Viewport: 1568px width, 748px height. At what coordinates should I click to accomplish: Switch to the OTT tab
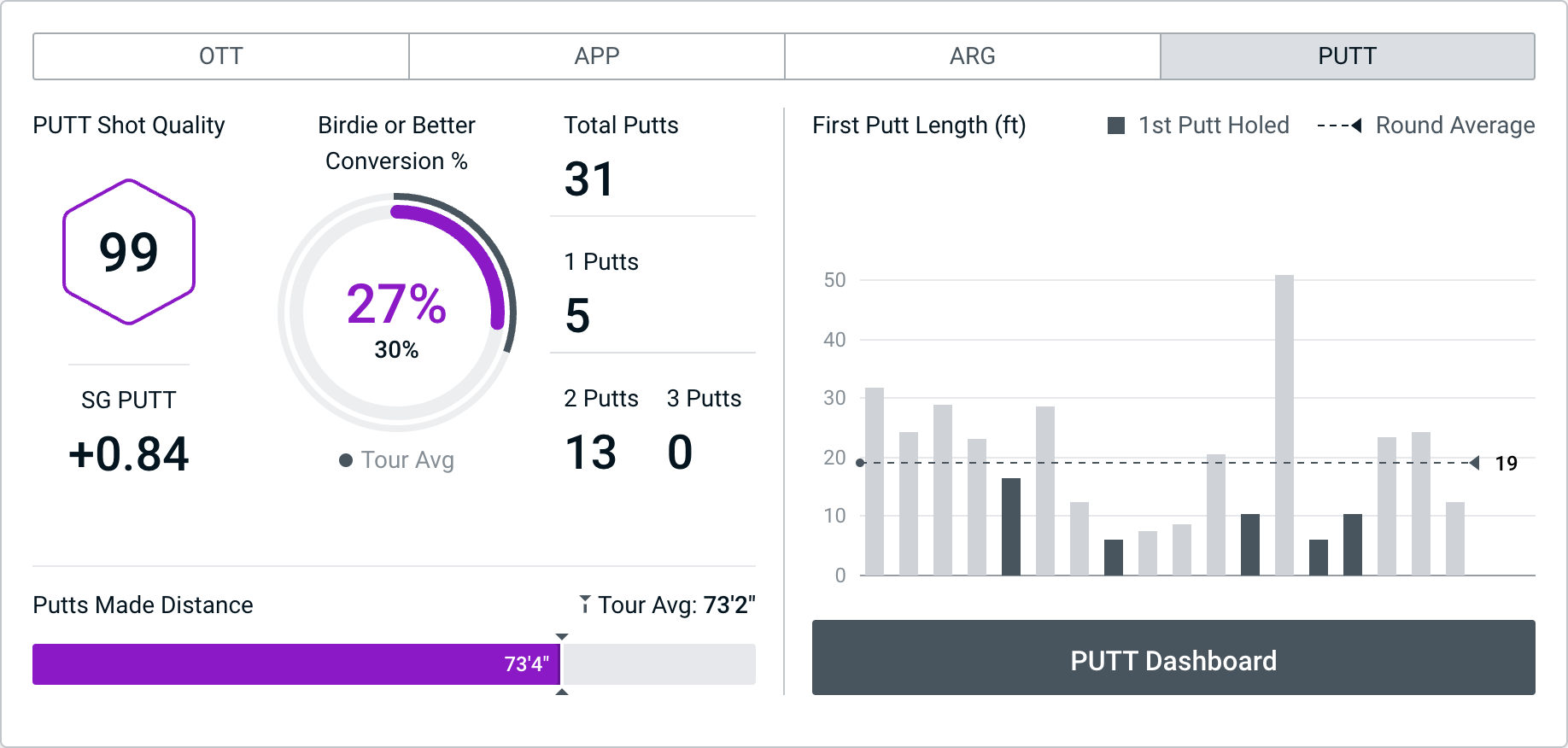[x=220, y=56]
